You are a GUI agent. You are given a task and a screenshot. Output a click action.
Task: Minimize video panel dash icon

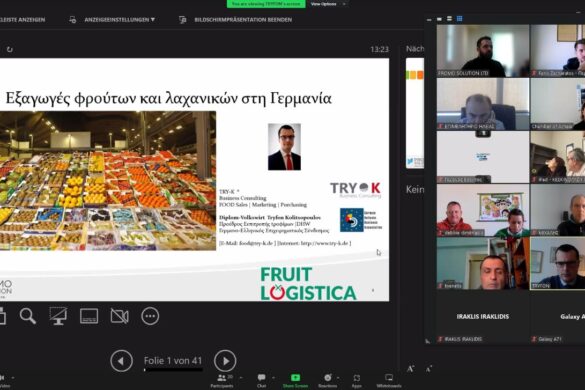click(x=429, y=19)
